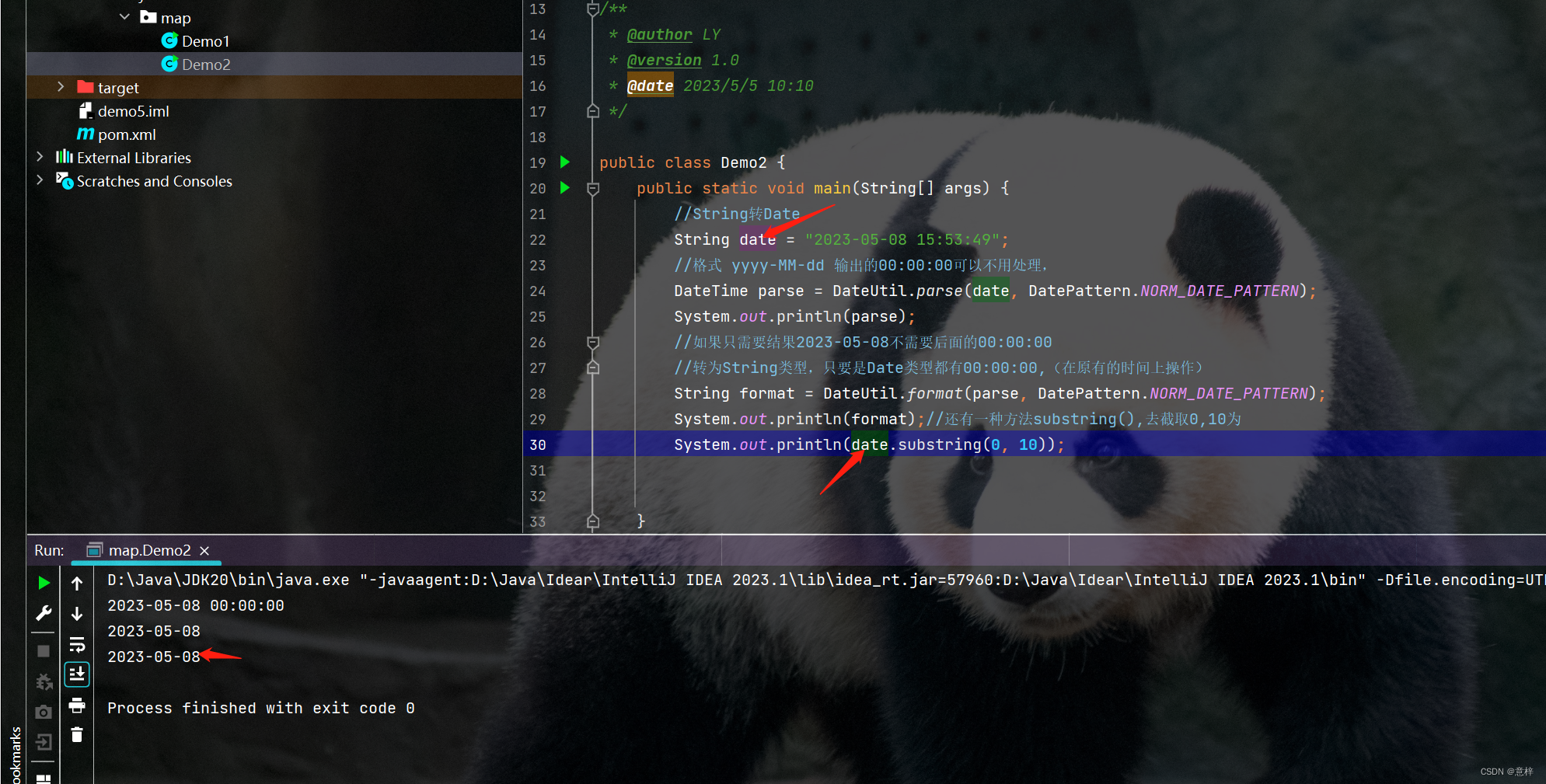Open run configuration wrench icon
Image resolution: width=1546 pixels, height=784 pixels.
coord(44,613)
